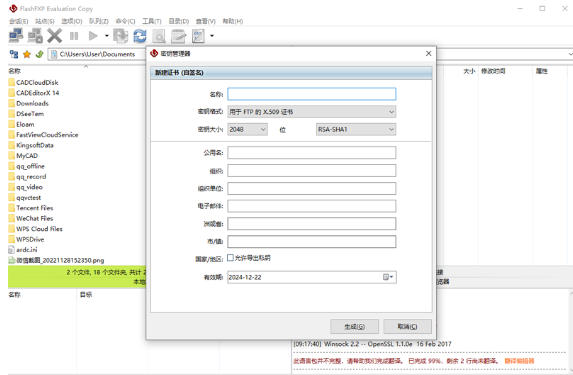The height and width of the screenshot is (375, 573).
Task: Click the CADCloudDisk folder icon
Action: 12,82
